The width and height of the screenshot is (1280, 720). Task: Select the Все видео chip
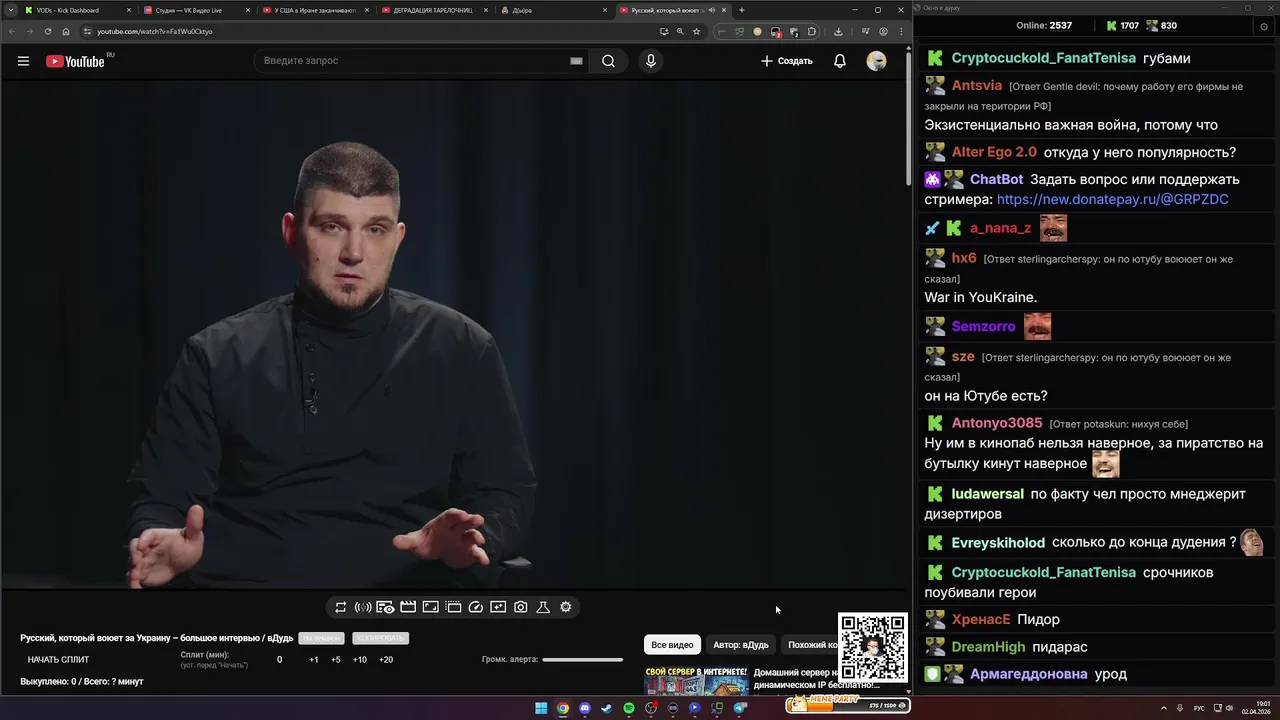click(x=672, y=645)
